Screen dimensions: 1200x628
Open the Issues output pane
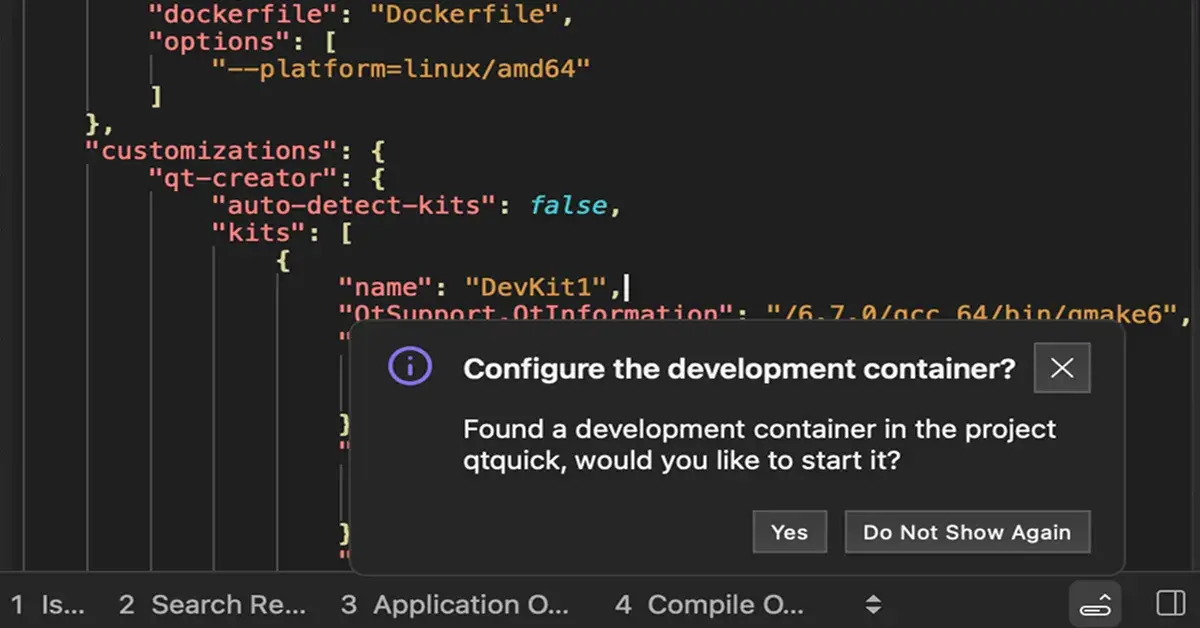click(45, 604)
